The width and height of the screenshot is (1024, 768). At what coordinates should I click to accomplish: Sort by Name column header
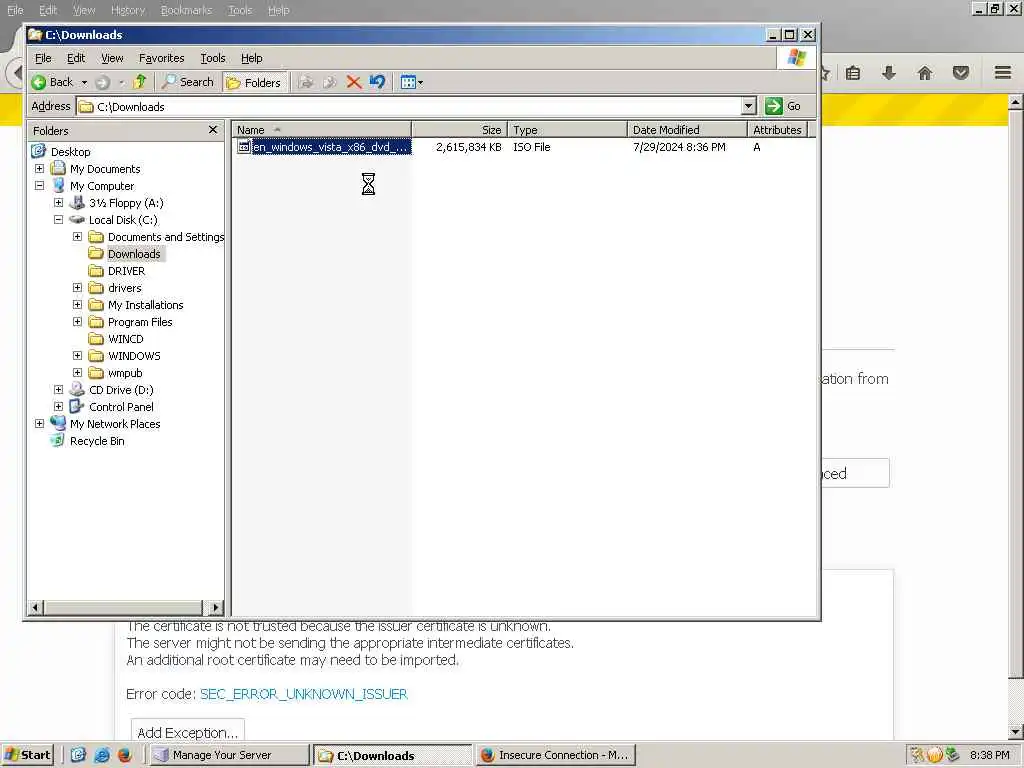point(321,130)
